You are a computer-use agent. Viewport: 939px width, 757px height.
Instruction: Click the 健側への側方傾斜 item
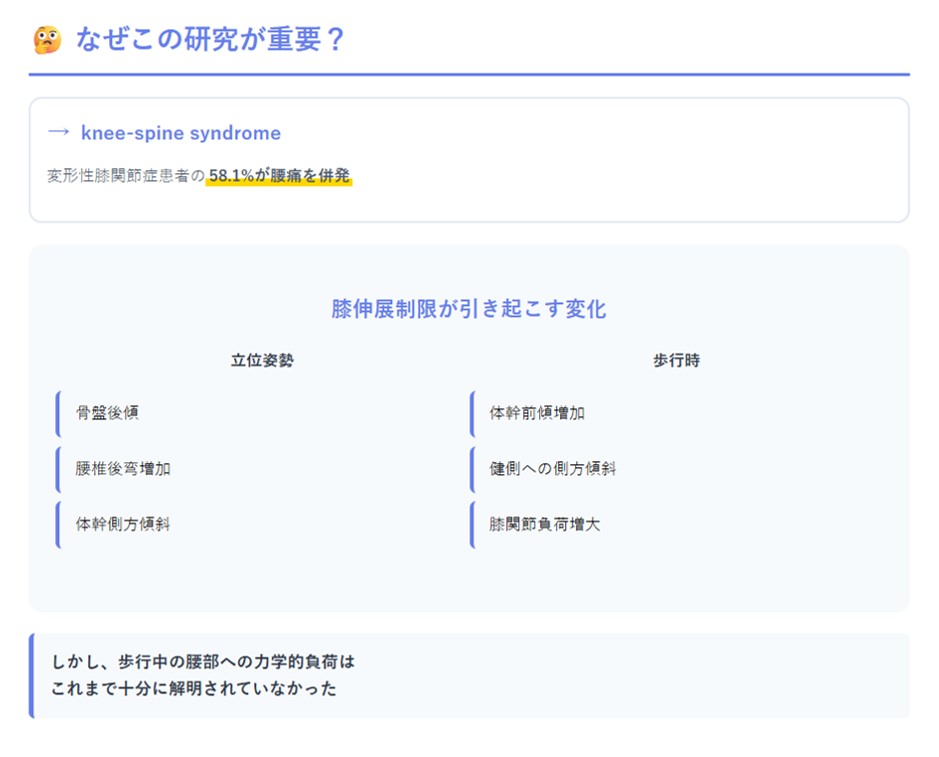552,468
